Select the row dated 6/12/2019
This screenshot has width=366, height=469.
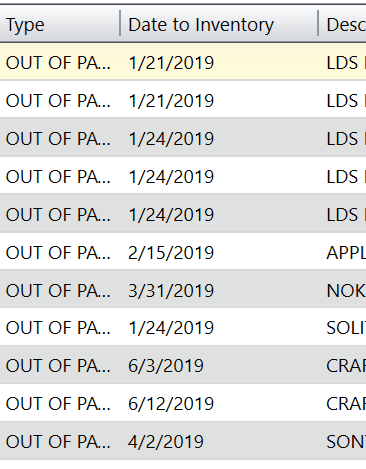click(x=183, y=403)
